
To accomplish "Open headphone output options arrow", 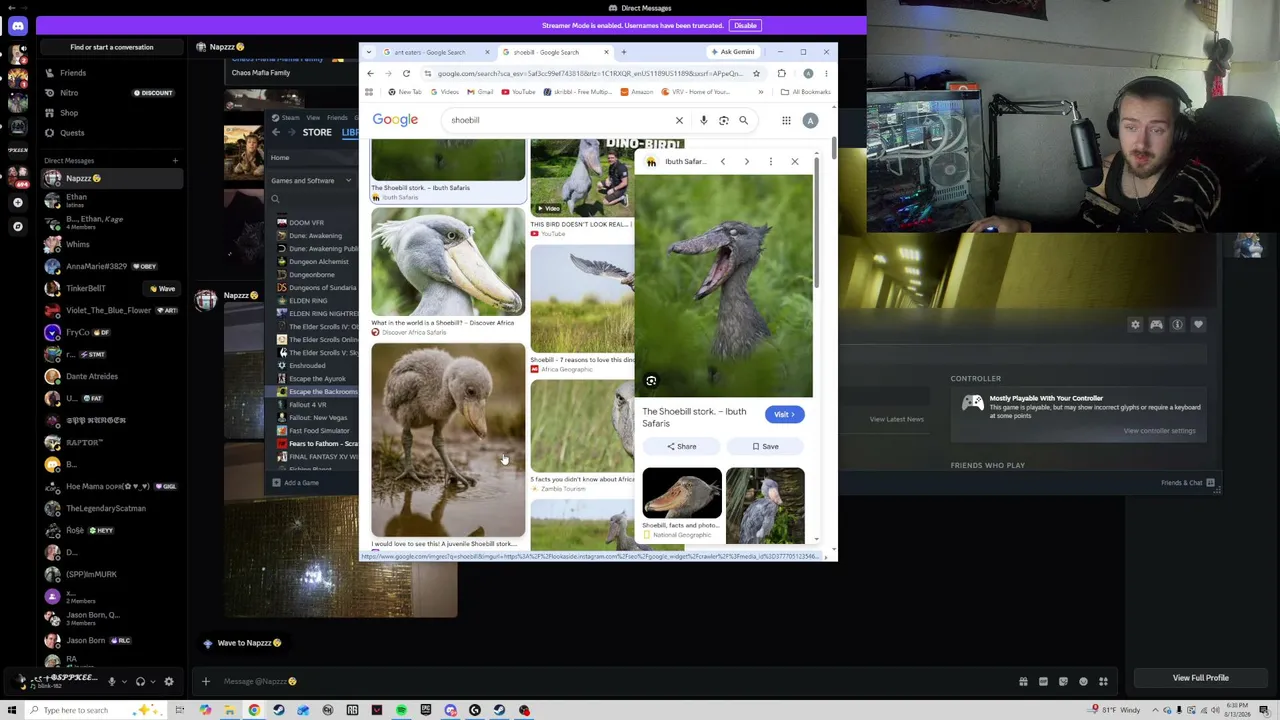I will (151, 681).
